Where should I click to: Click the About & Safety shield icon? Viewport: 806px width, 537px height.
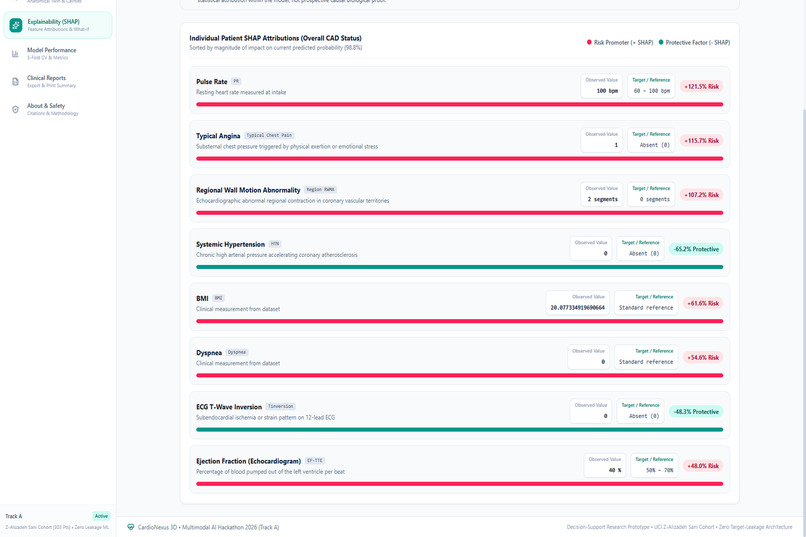(15, 109)
